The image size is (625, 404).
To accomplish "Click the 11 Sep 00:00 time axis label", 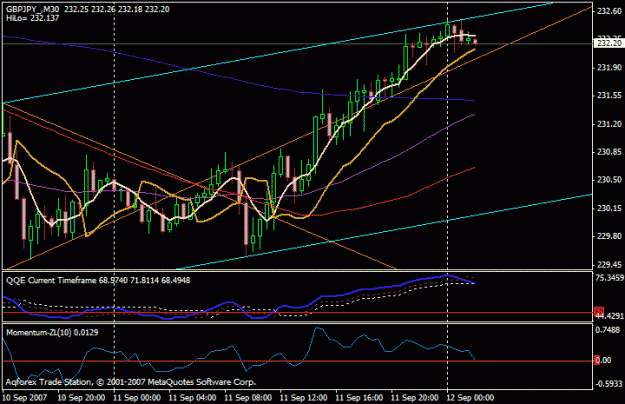I will tap(137, 398).
